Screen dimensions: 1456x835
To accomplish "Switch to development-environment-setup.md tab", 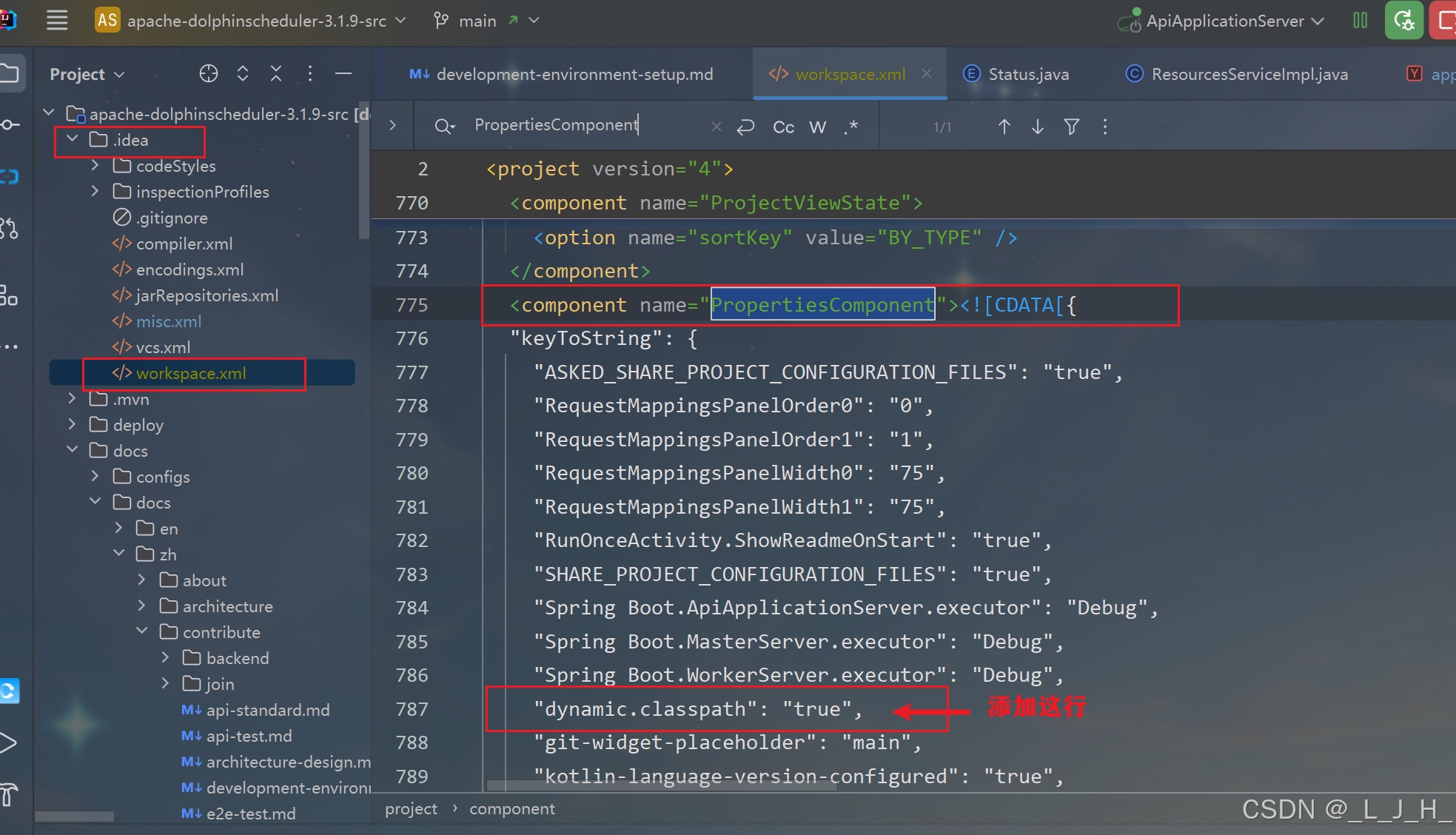I will click(574, 74).
